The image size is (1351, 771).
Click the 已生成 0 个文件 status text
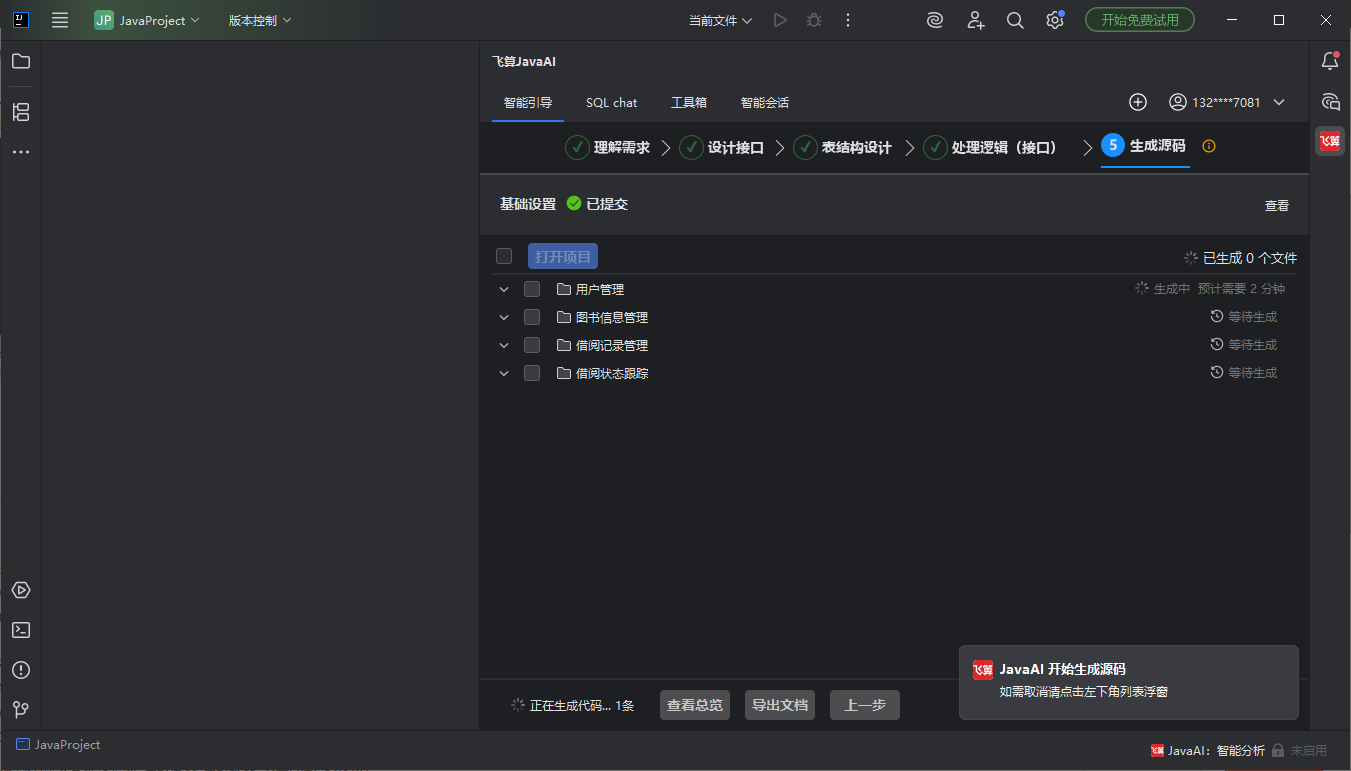(1250, 257)
